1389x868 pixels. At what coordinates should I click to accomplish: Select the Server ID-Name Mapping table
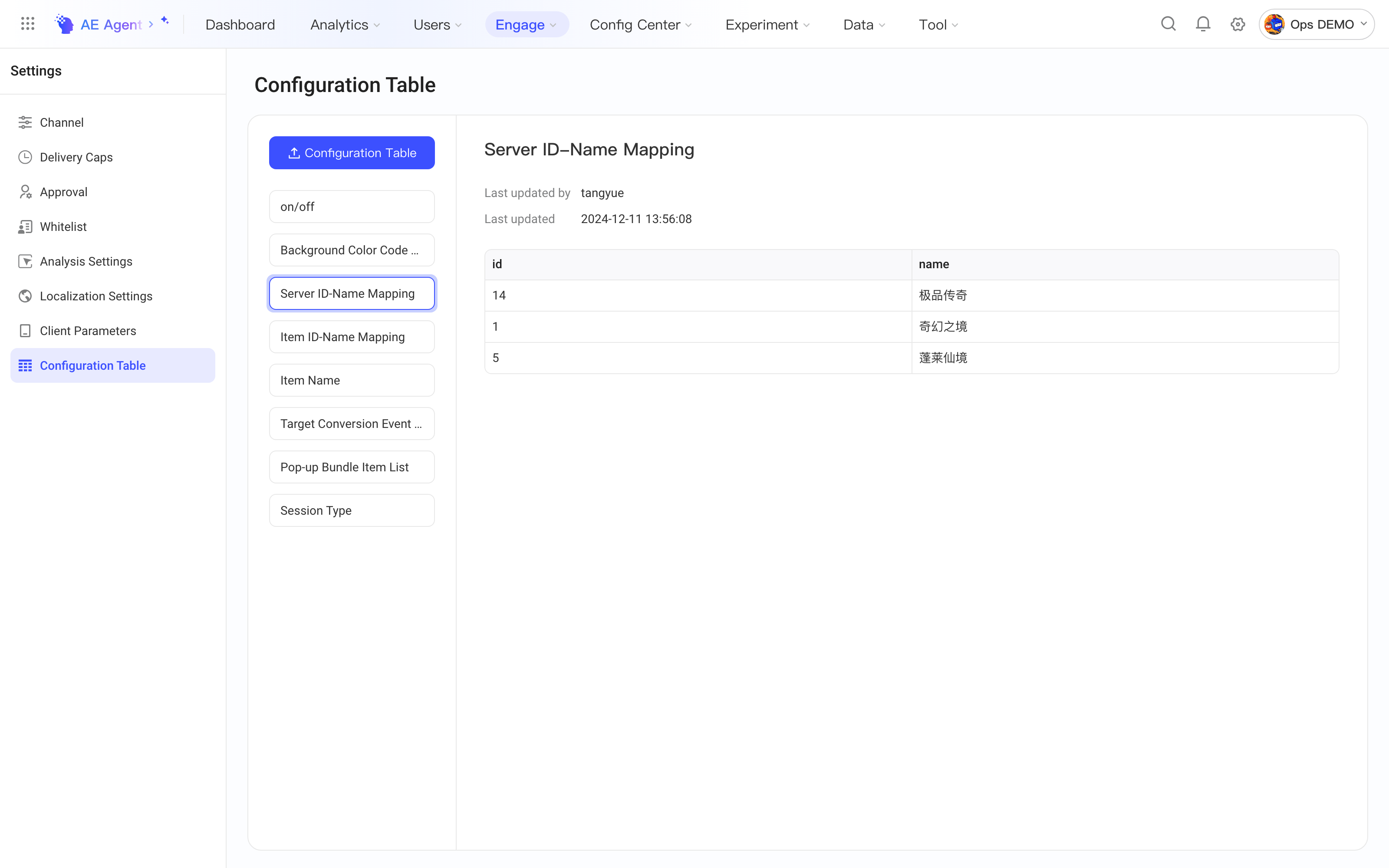(352, 293)
